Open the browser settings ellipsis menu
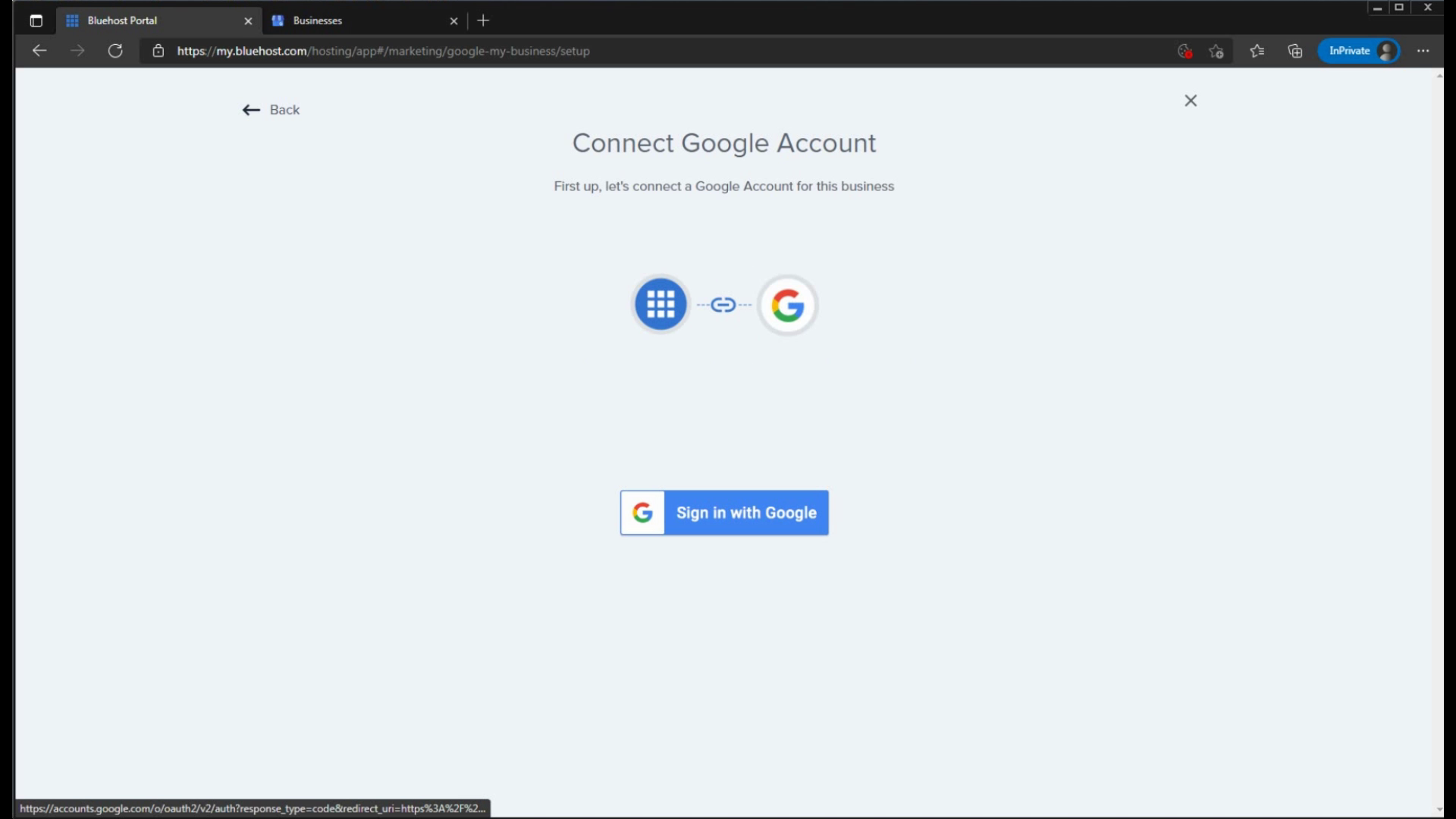Viewport: 1456px width, 819px height. (x=1423, y=51)
